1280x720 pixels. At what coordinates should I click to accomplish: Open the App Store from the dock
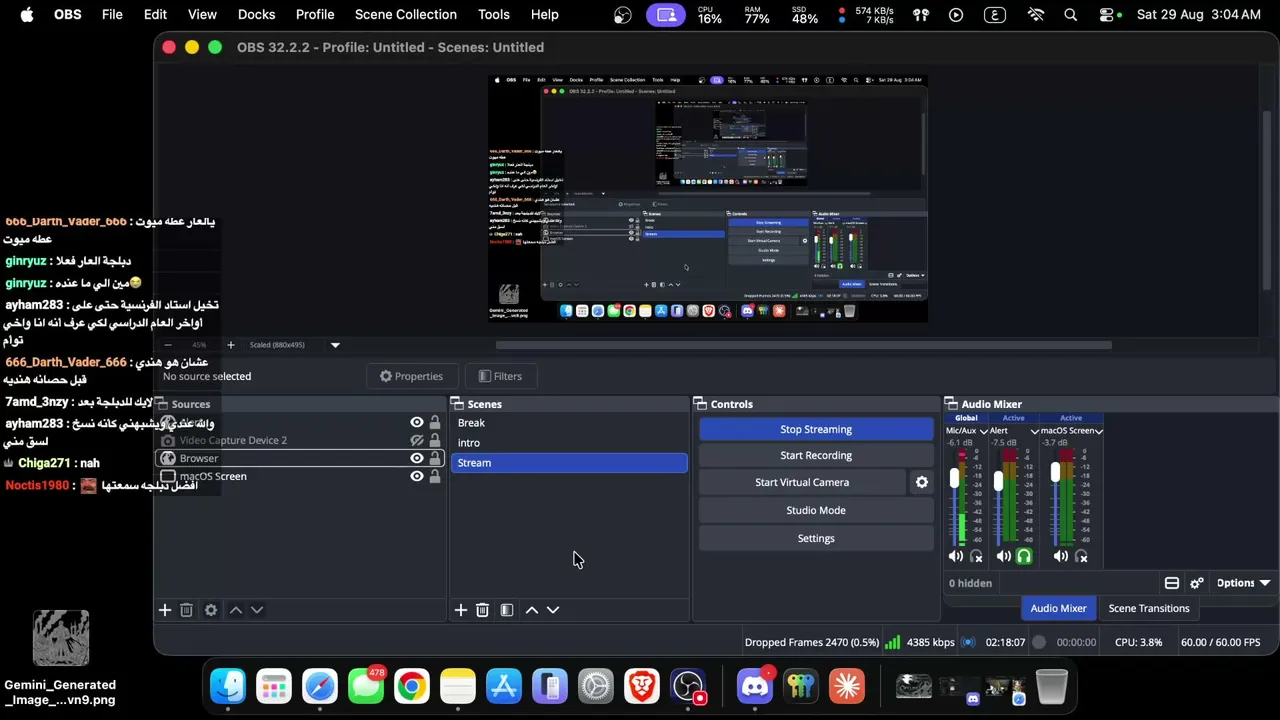point(504,686)
